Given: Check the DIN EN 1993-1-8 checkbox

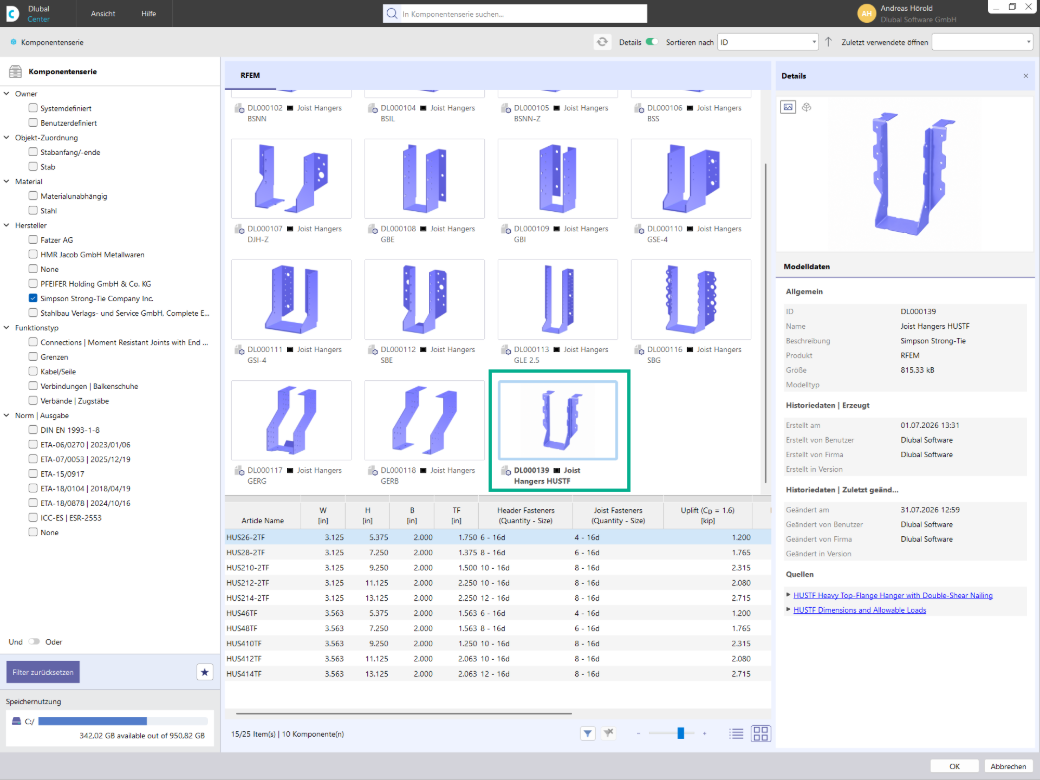Looking at the screenshot, I should pos(32,429).
